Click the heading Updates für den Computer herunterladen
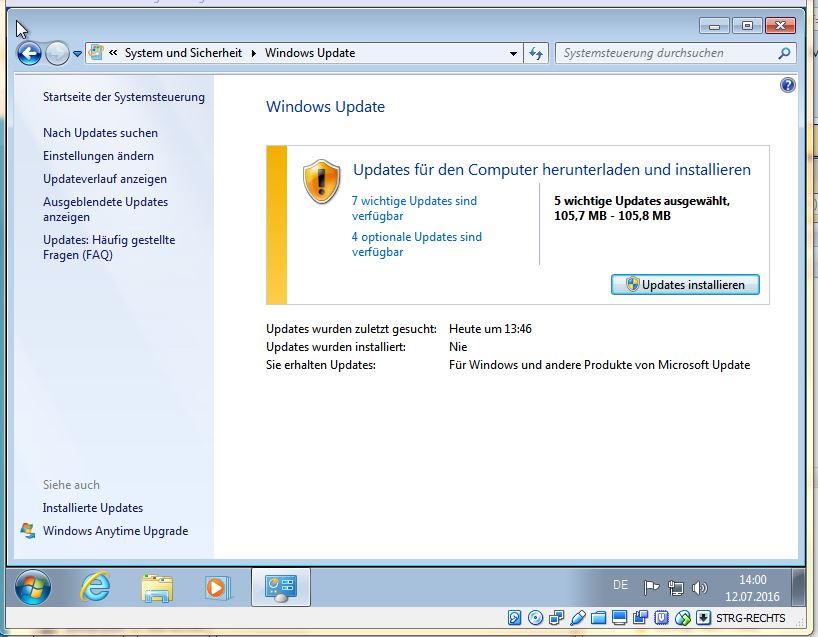Image resolution: width=818 pixels, height=637 pixels. click(x=552, y=170)
